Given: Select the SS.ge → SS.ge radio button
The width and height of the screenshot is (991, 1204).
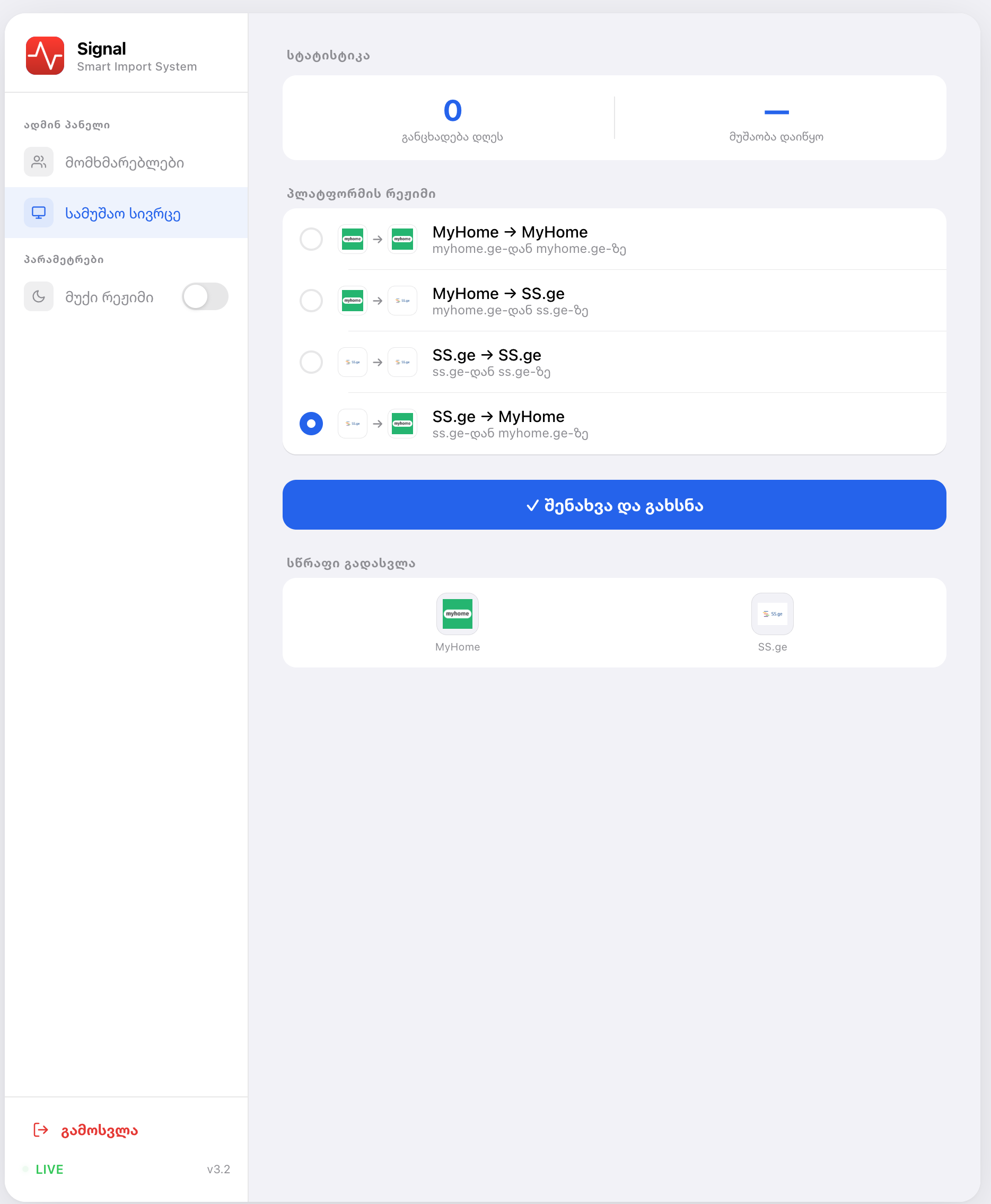Looking at the screenshot, I should coord(311,362).
